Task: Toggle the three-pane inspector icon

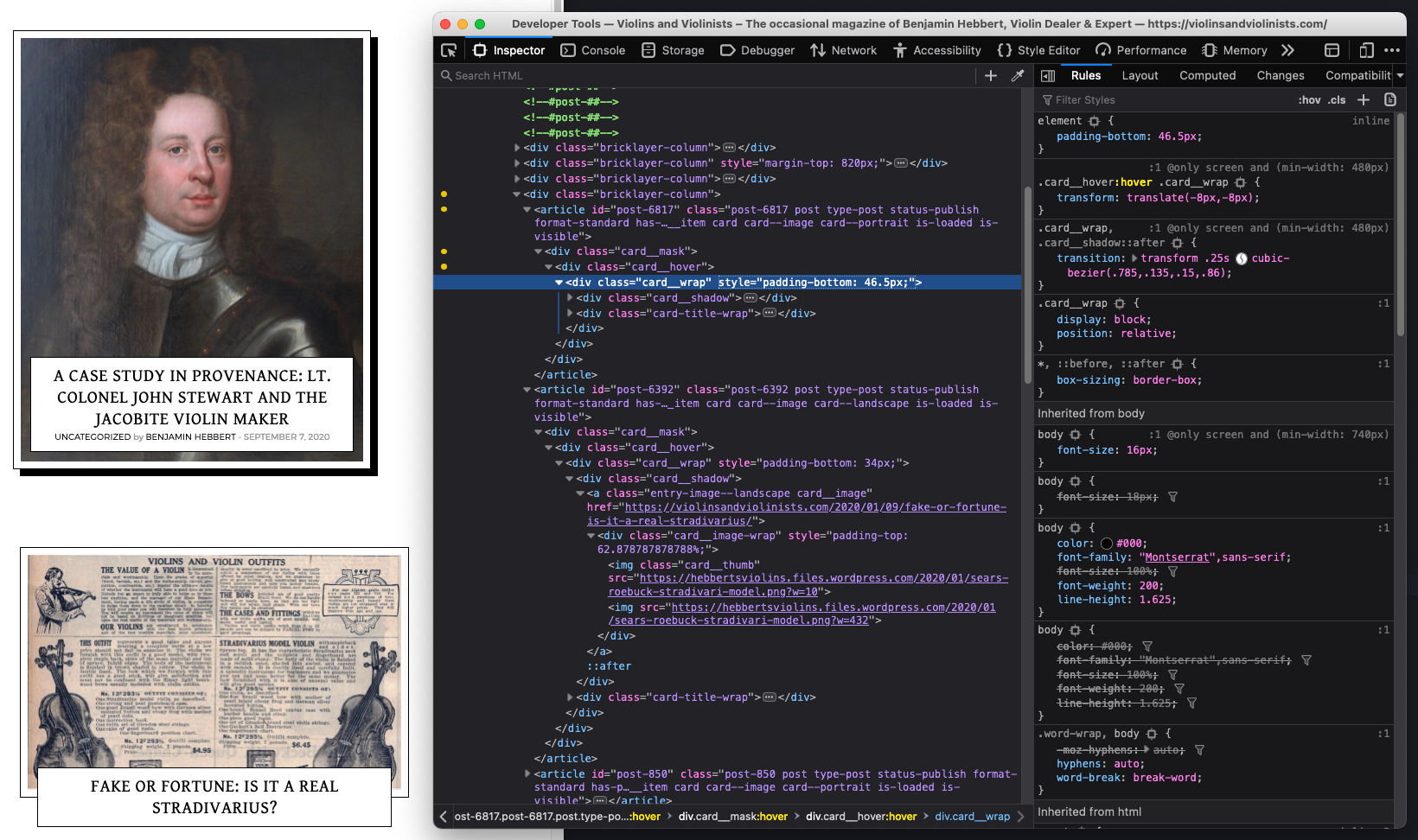Action: 1048,76
